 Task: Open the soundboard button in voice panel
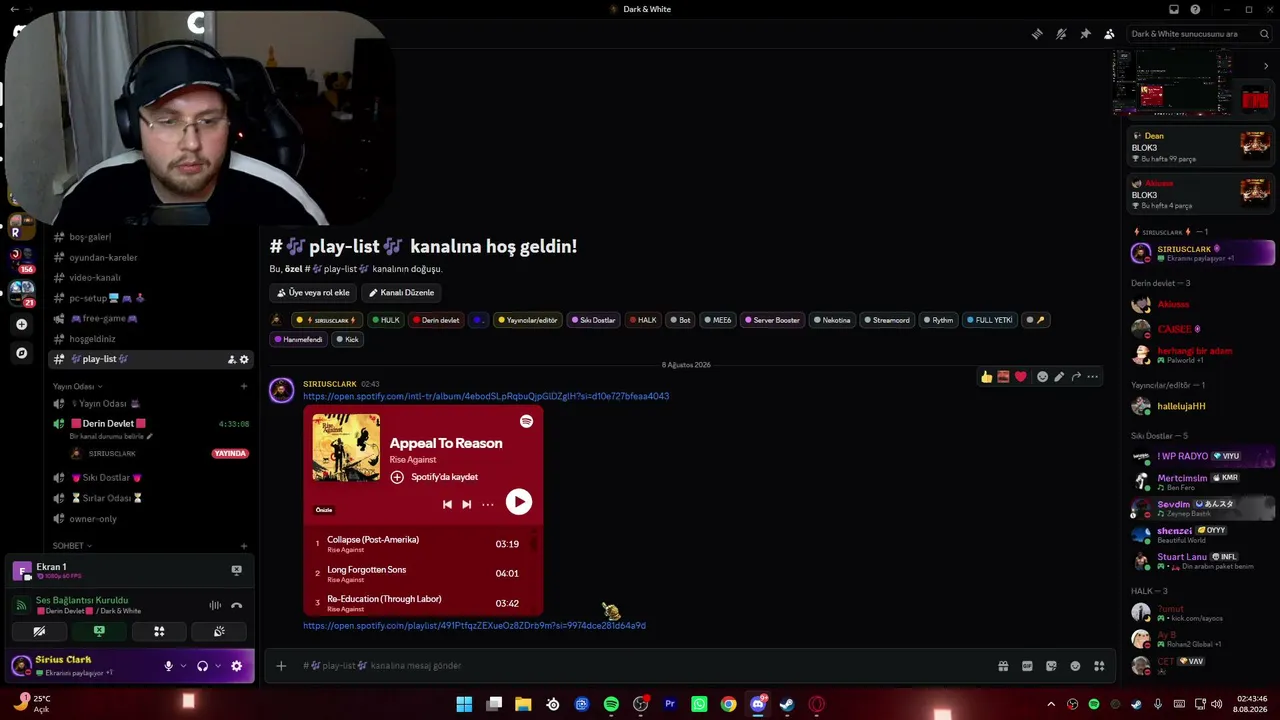point(219,631)
